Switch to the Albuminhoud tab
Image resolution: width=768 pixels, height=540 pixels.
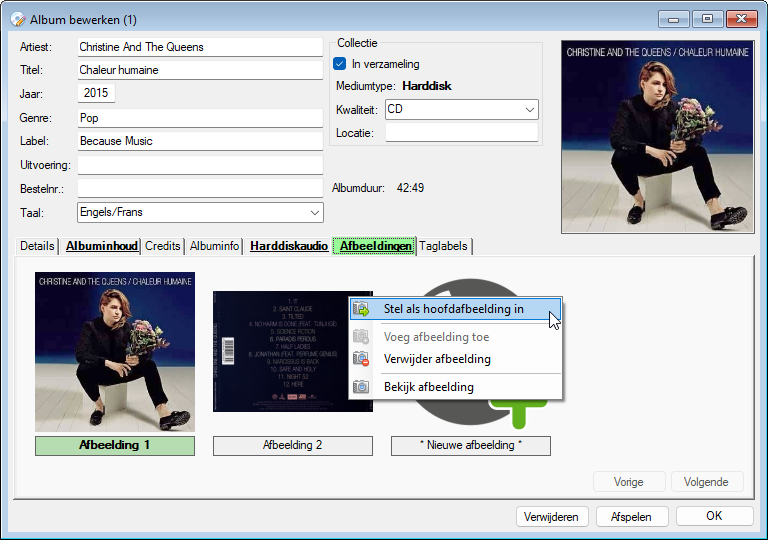click(102, 246)
